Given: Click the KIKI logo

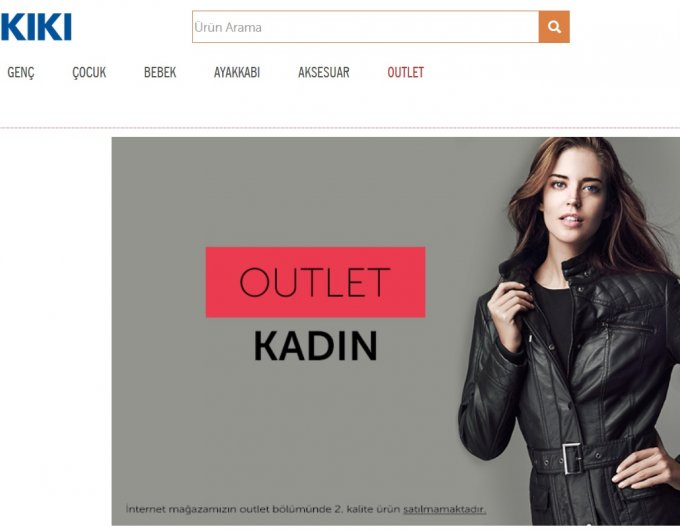Looking at the screenshot, I should pyautogui.click(x=36, y=27).
